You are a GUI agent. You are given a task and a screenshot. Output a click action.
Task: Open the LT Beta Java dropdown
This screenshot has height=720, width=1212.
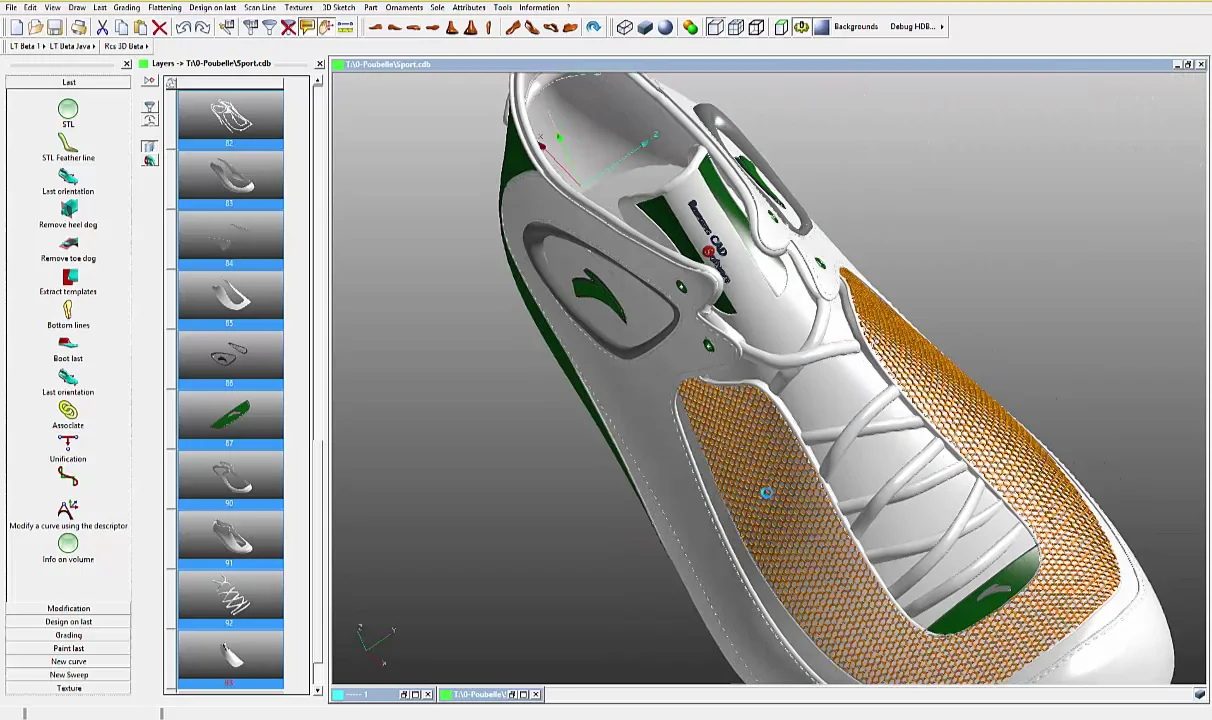click(73, 46)
